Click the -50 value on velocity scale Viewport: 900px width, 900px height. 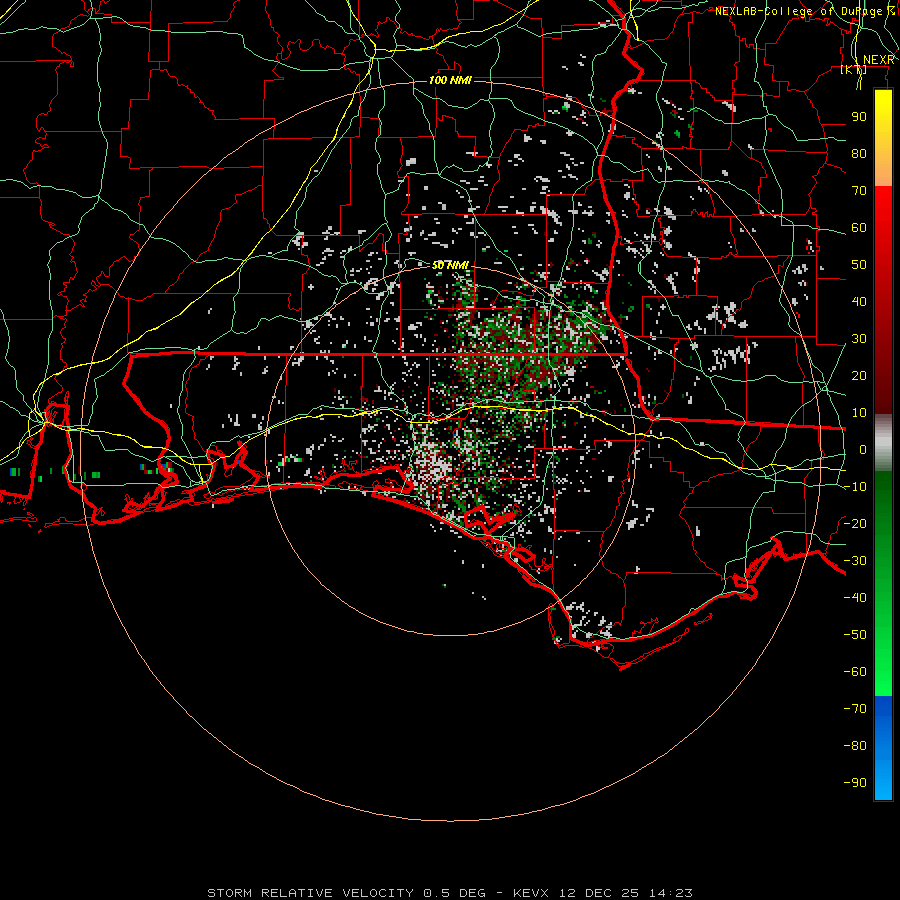[855, 635]
